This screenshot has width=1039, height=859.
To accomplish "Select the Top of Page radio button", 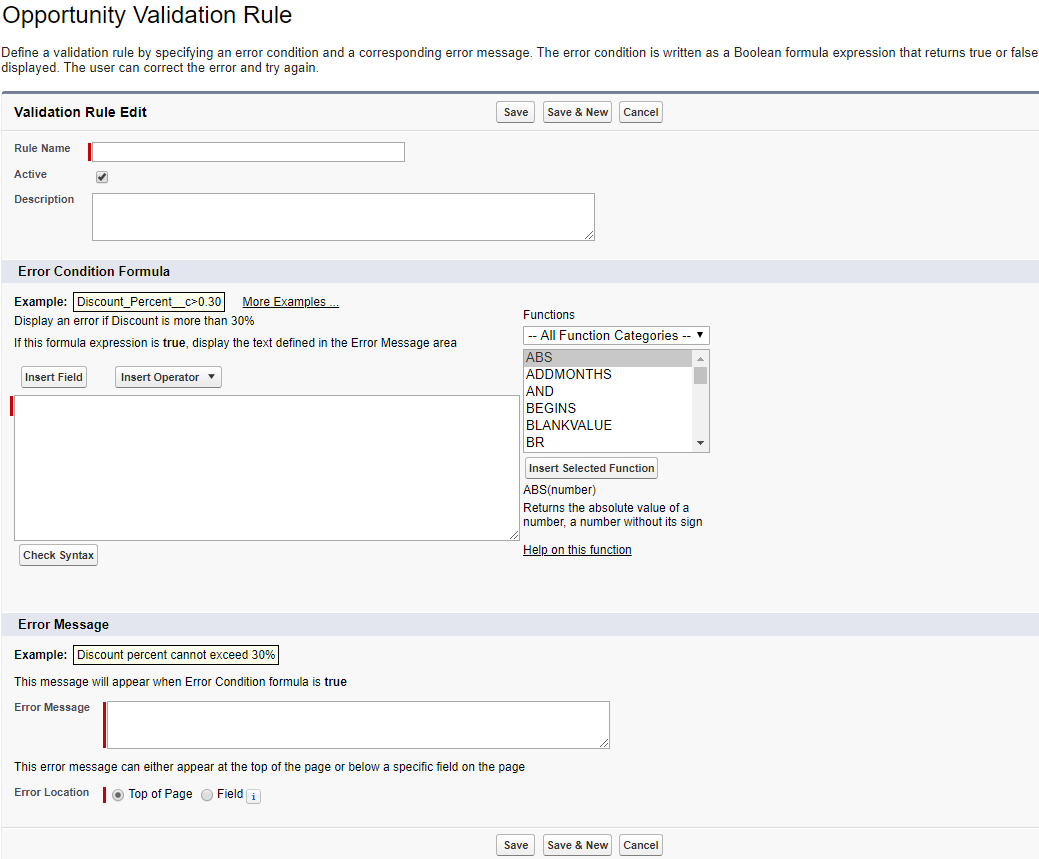I will click(118, 794).
